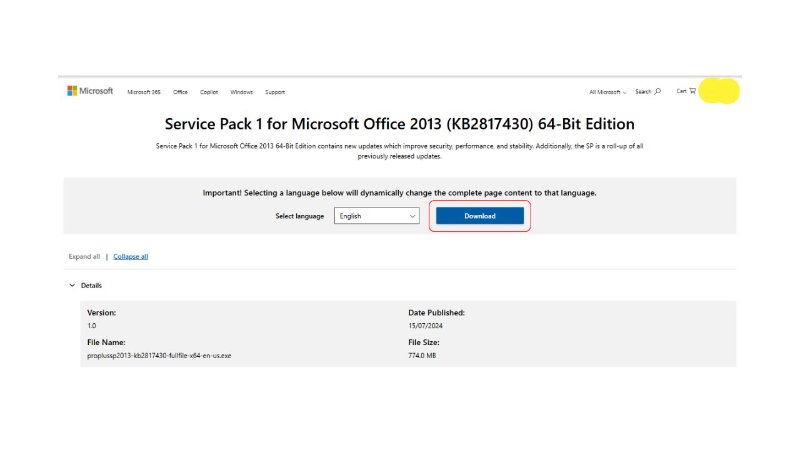Click the Important! language notice text
The image size is (800, 450).
[x=399, y=193]
